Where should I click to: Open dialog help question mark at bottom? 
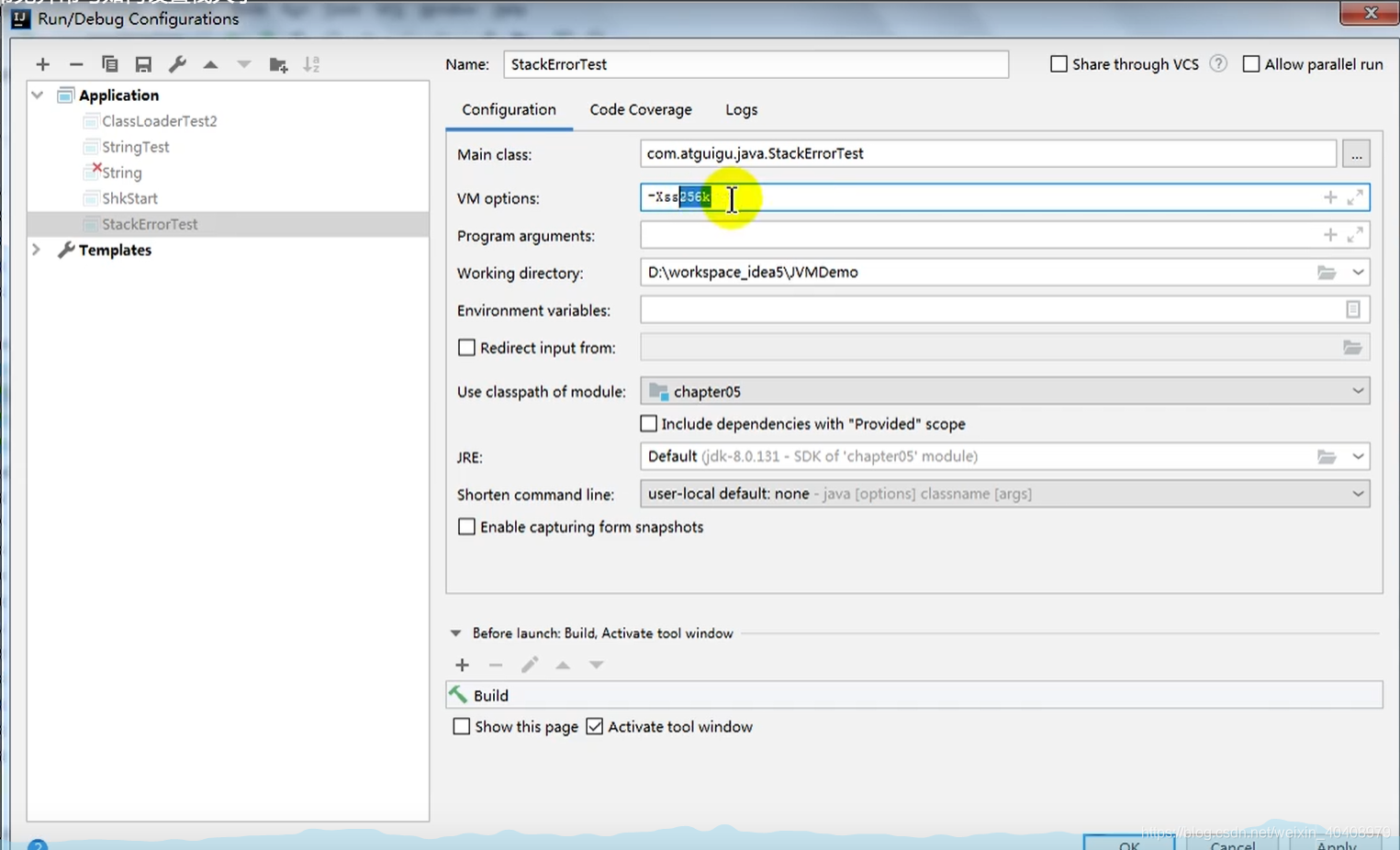point(37,845)
